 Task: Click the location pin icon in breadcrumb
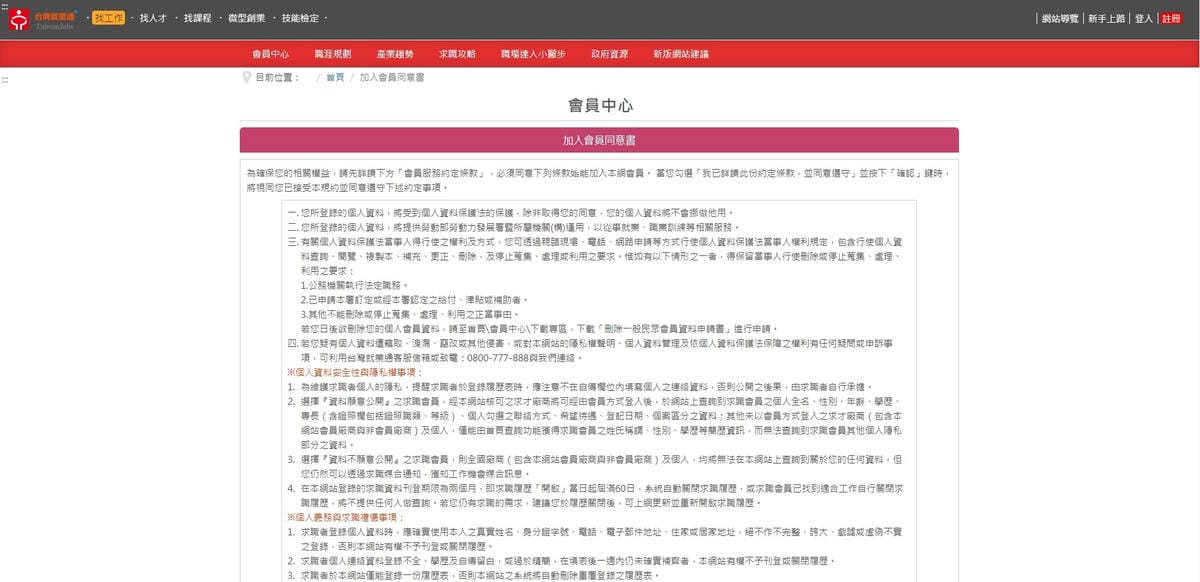tap(246, 77)
